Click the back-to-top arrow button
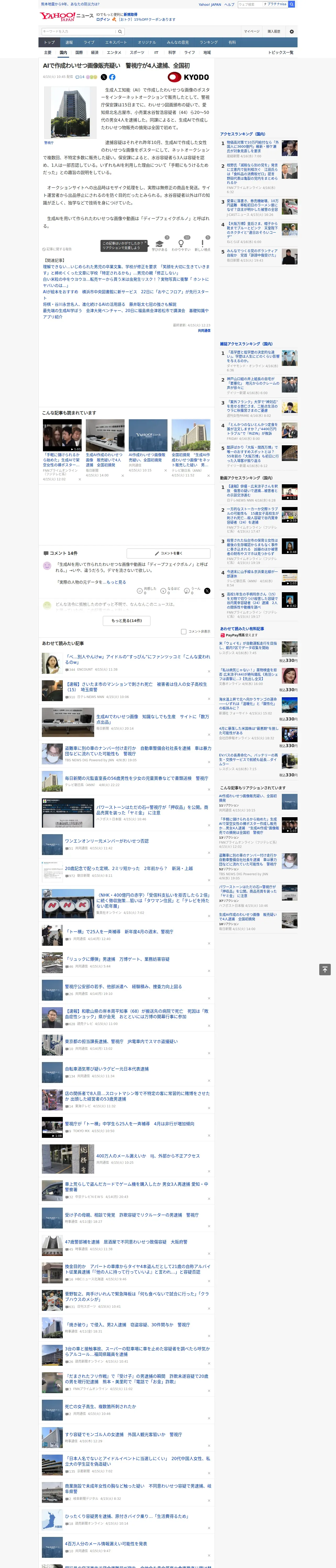This screenshot has height=1568, width=336. click(325, 969)
